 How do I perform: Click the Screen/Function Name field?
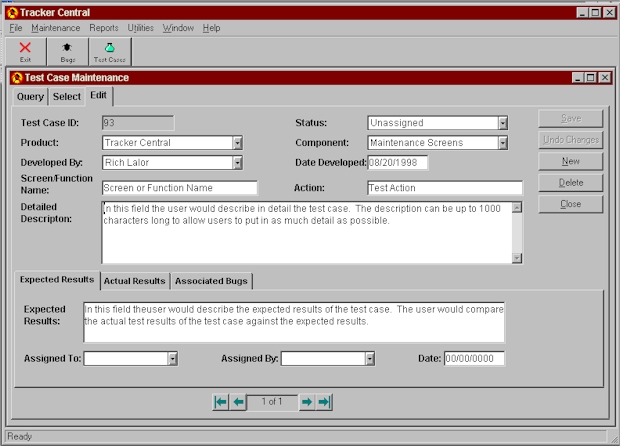pos(180,188)
